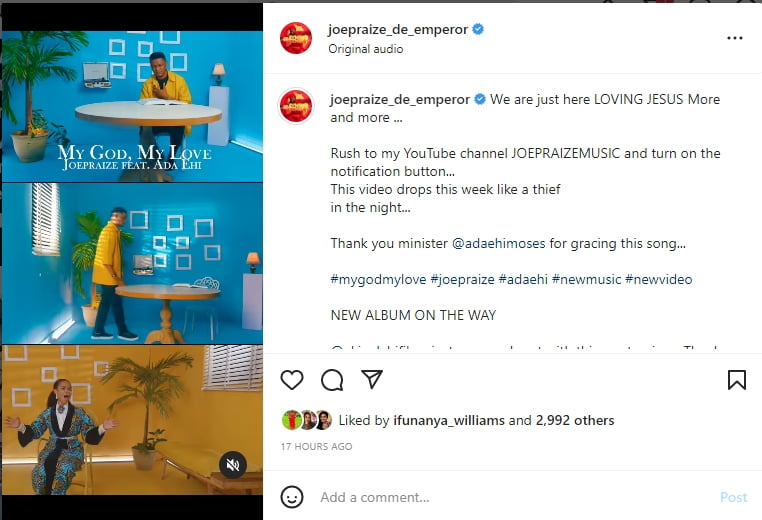The width and height of the screenshot is (762, 520).
Task: Open joepraize_de_emperor profile picture in header
Action: click(x=295, y=38)
